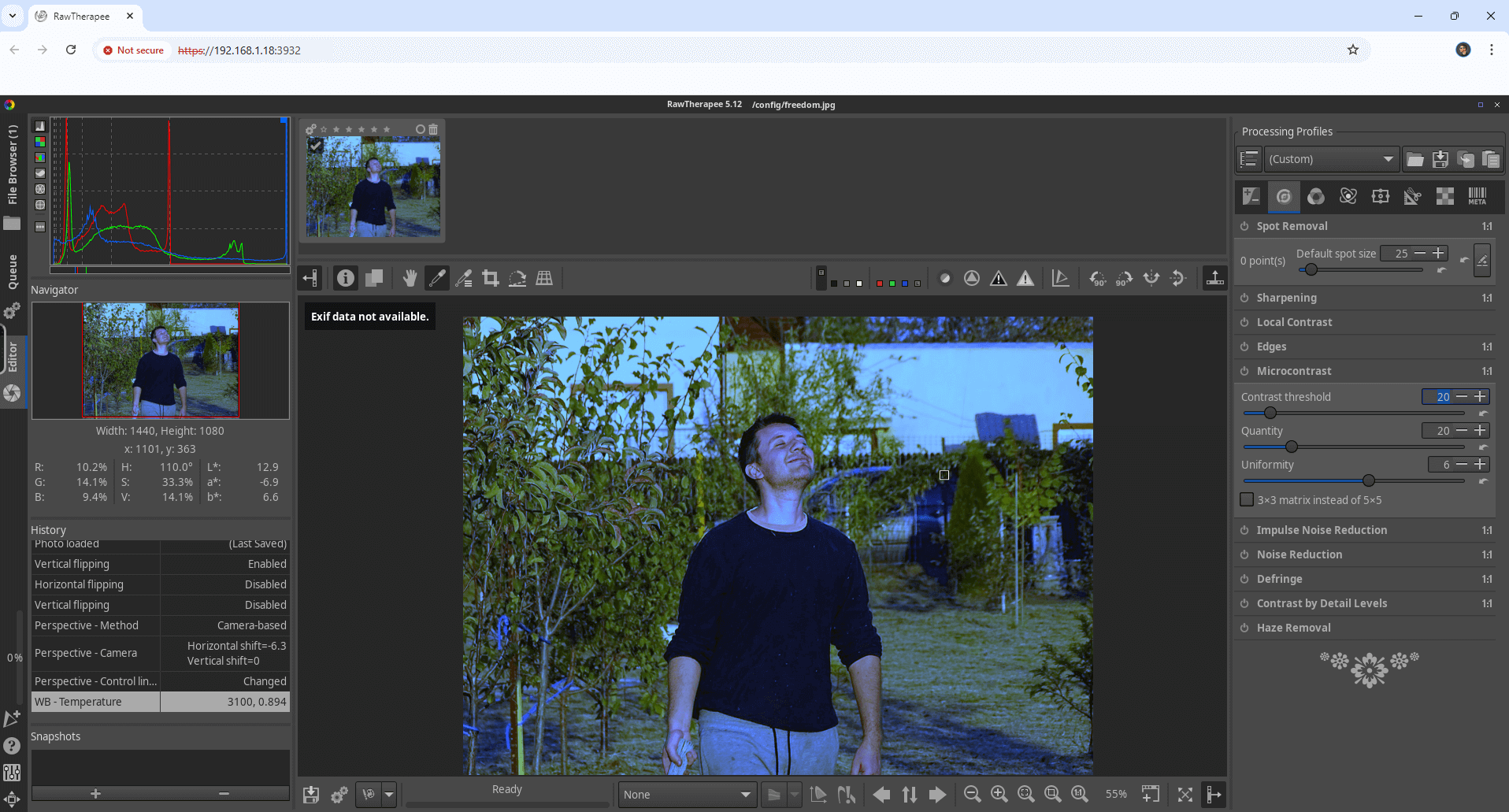Open the Detail tab
1509x812 pixels.
[1284, 196]
